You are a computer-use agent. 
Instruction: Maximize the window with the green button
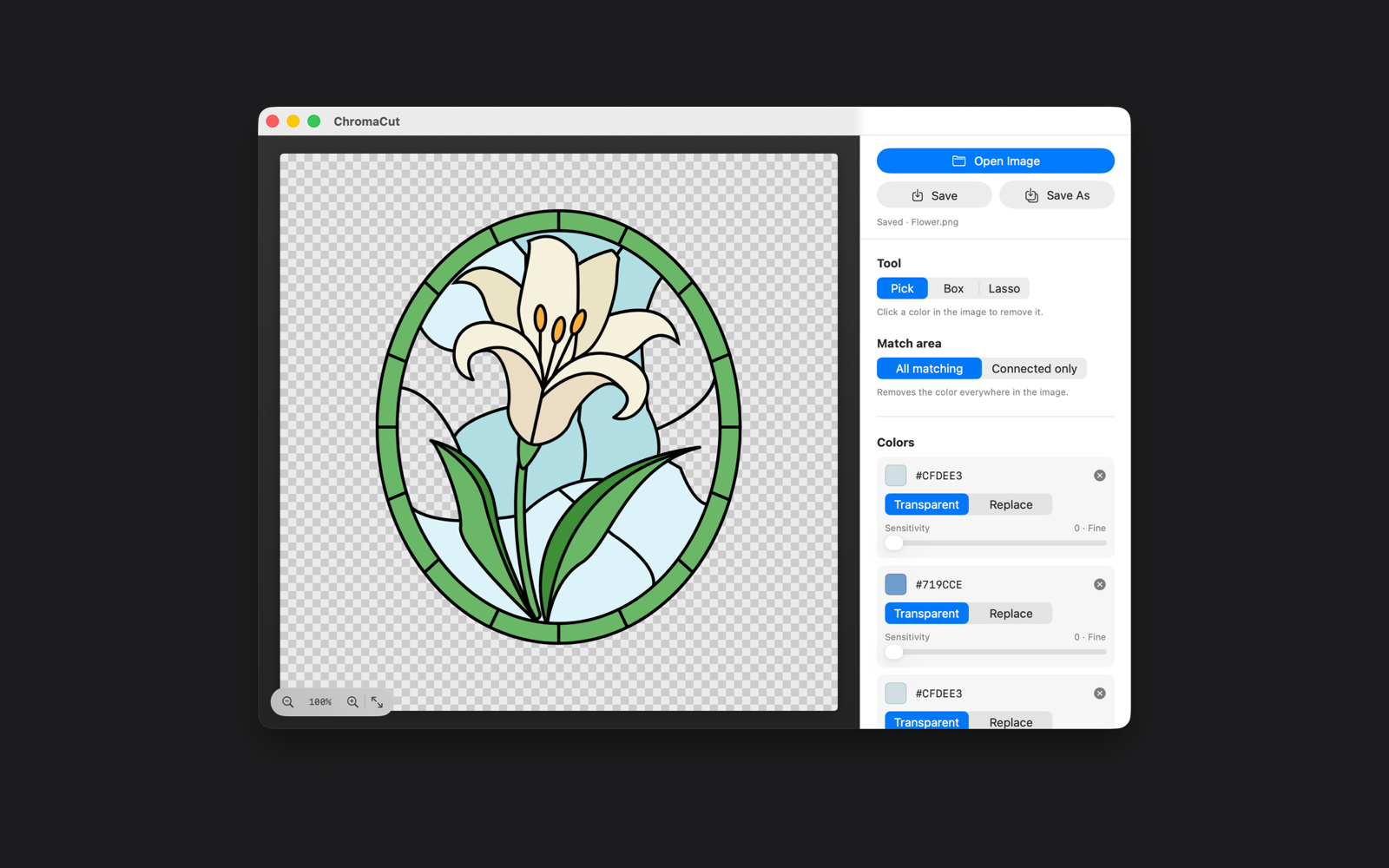pyautogui.click(x=314, y=122)
